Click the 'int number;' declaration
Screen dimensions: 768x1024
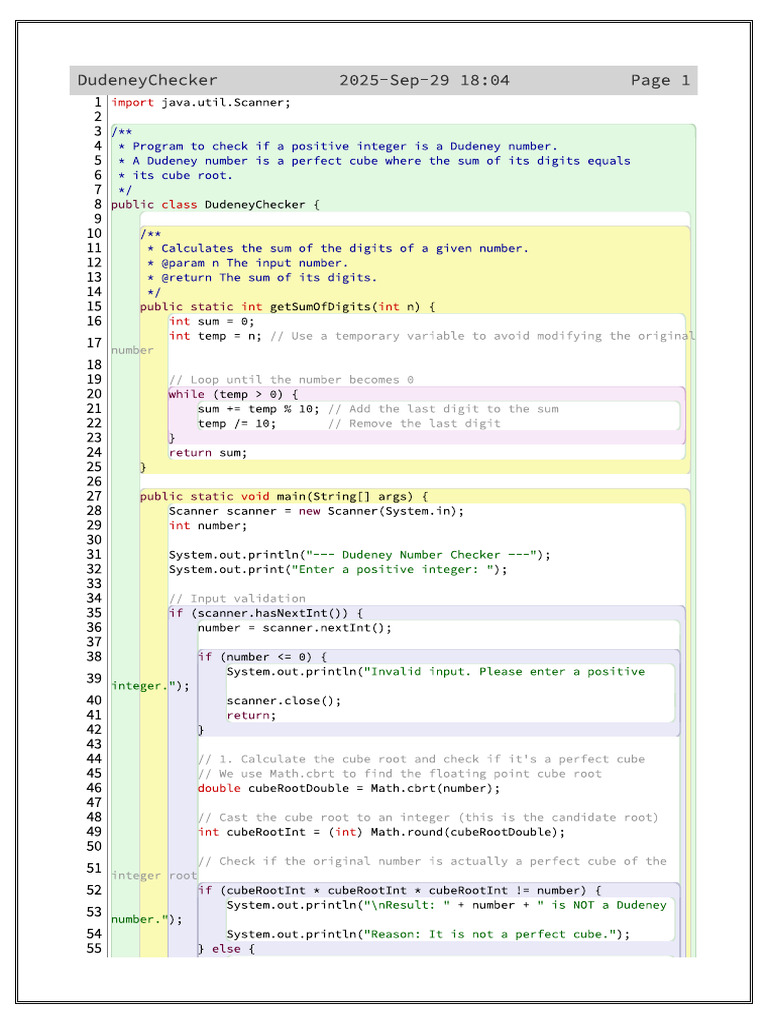pos(208,526)
